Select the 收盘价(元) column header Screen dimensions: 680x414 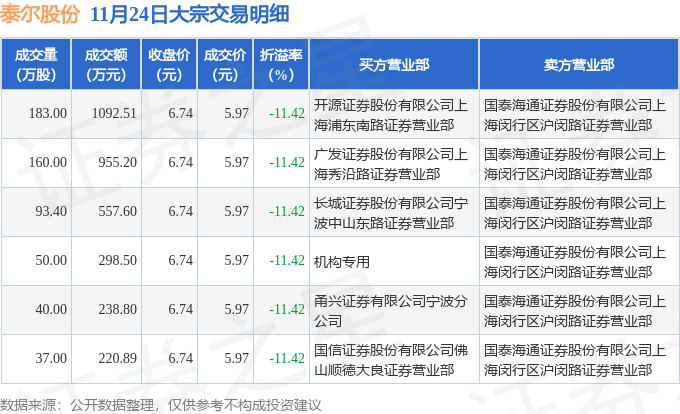tap(169, 65)
